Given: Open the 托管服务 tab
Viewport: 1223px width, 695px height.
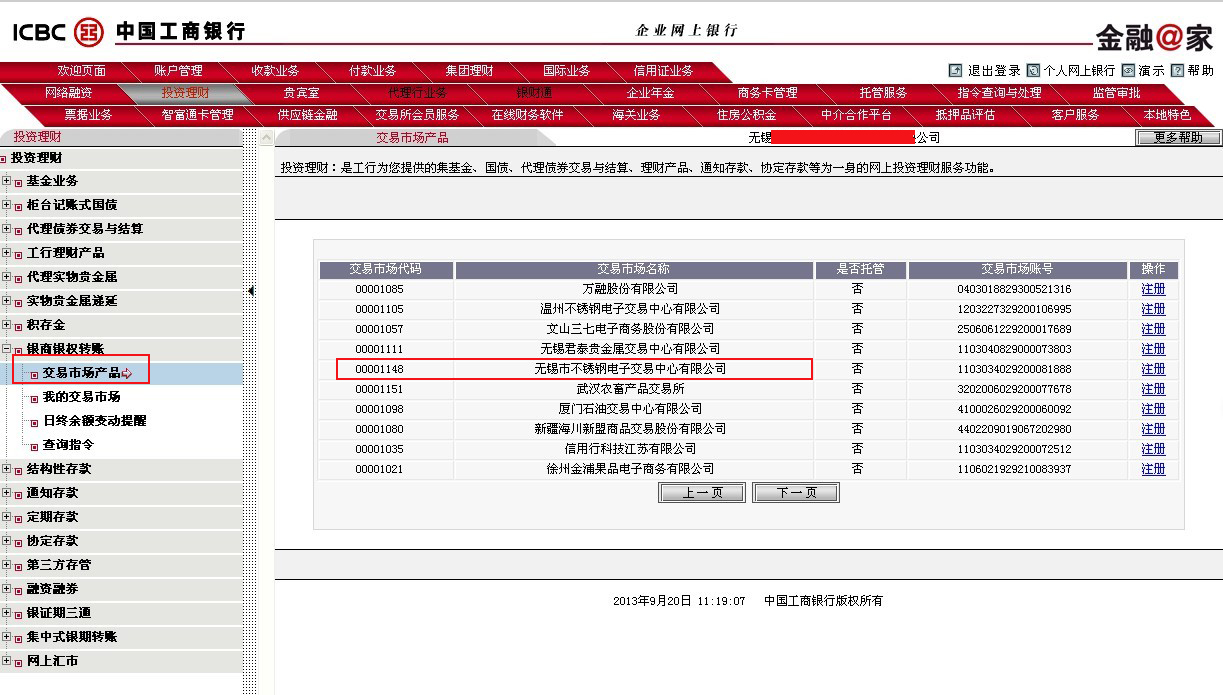Looking at the screenshot, I should (x=883, y=93).
